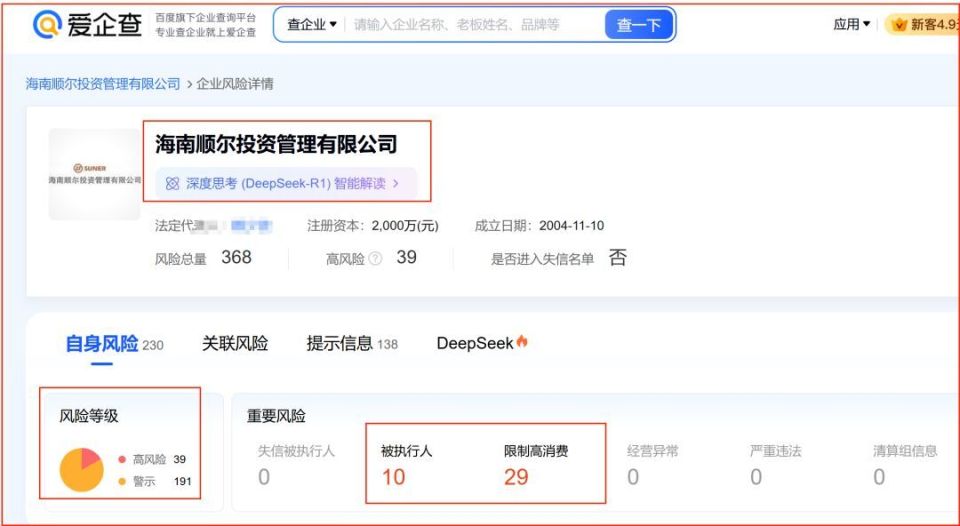Focus the company name search input field
The height and width of the screenshot is (526, 960).
point(473,25)
